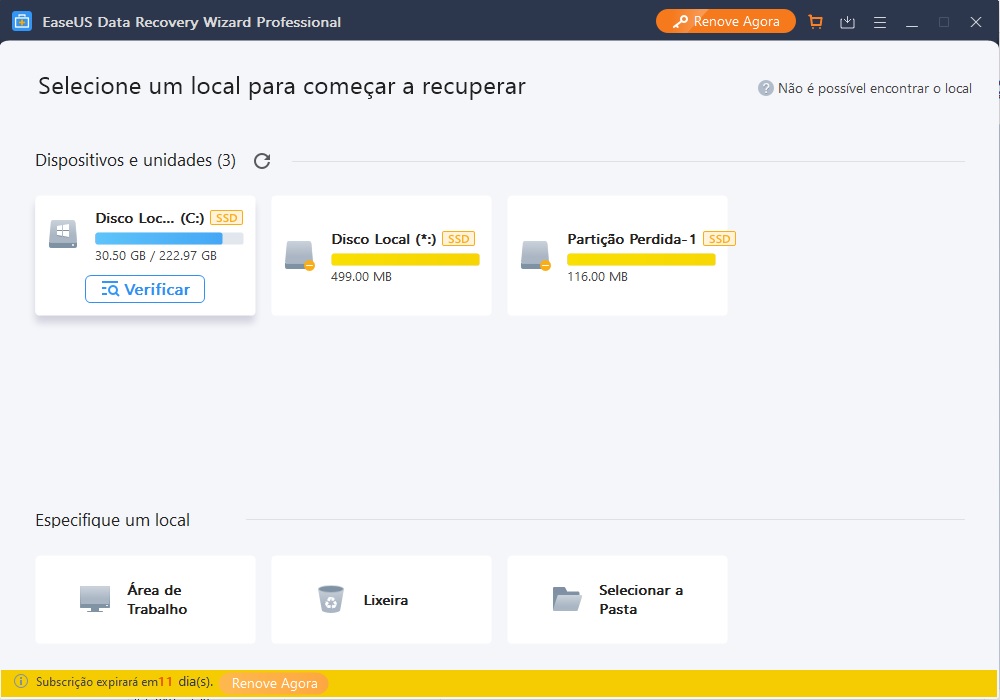Image resolution: width=1000 pixels, height=700 pixels.
Task: Select the Partição Perdida-1 drive card
Action: tap(617, 256)
